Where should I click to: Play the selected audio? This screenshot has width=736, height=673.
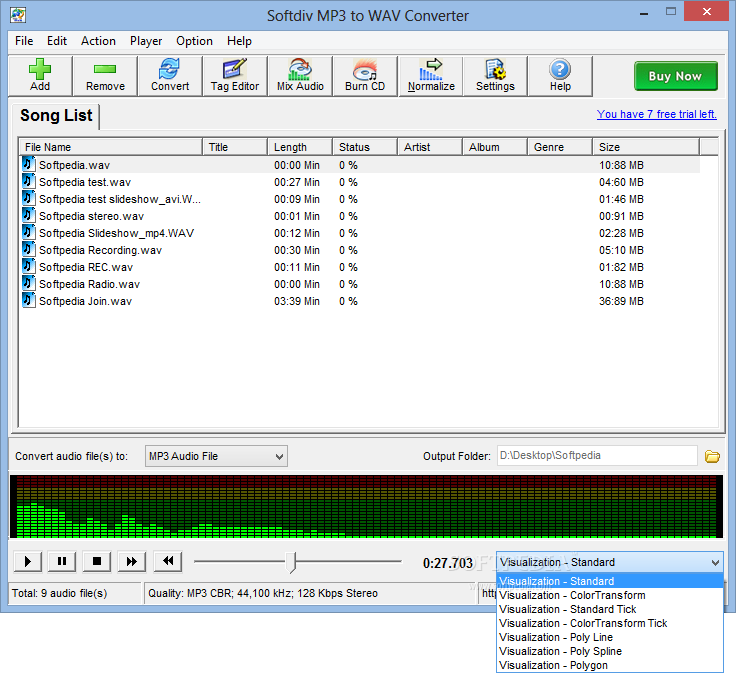coord(28,561)
